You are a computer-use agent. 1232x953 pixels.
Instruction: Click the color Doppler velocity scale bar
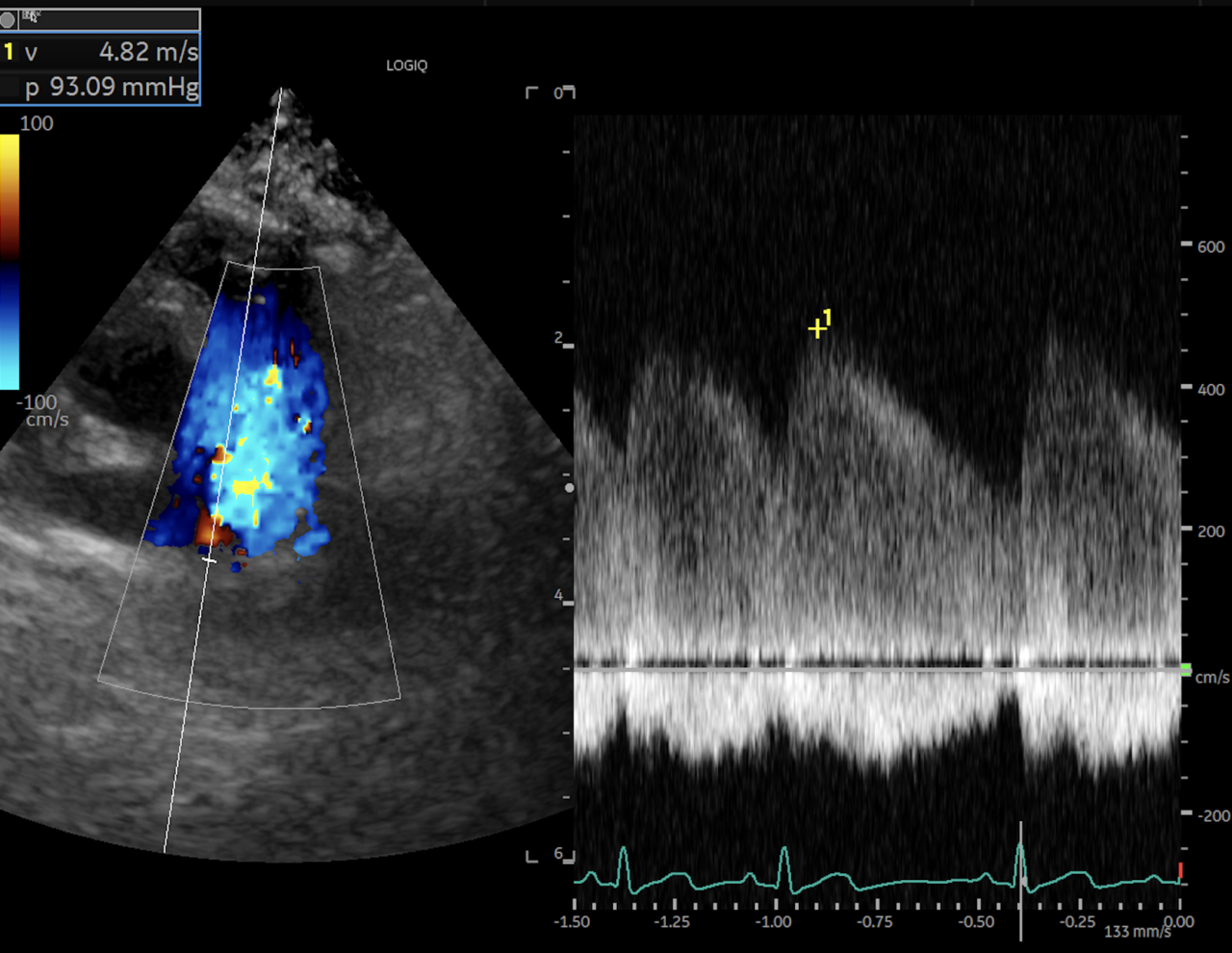click(x=10, y=260)
